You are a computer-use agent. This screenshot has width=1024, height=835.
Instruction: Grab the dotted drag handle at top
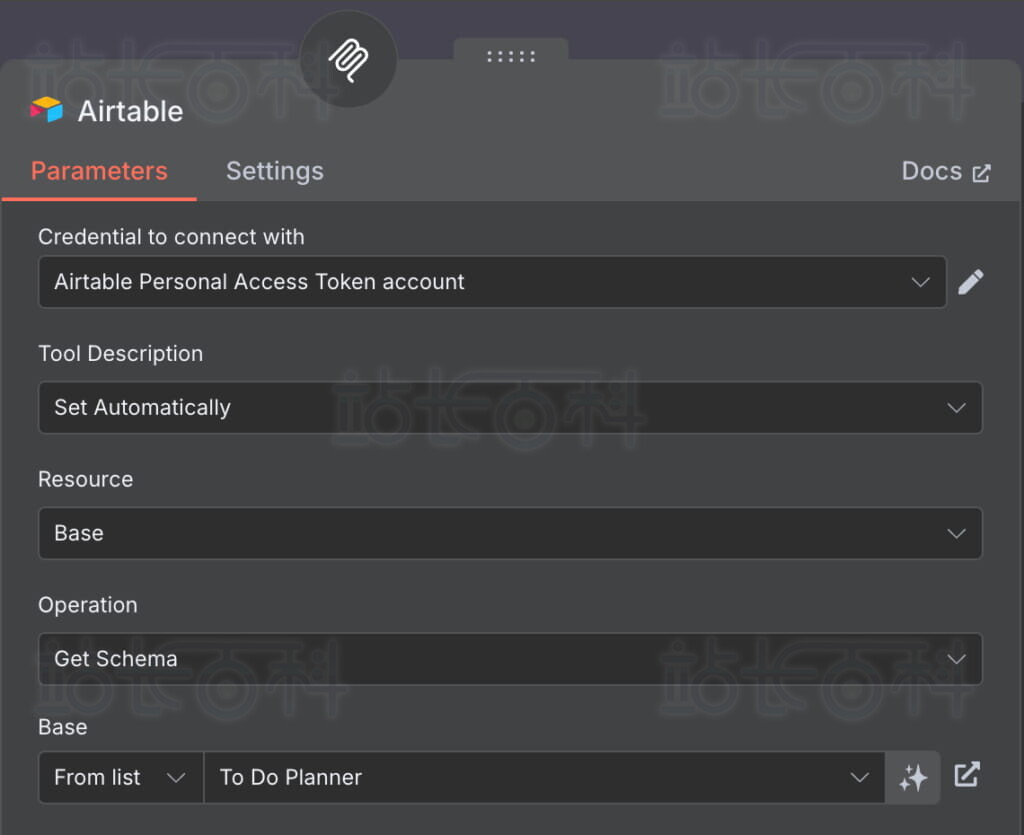tap(510, 56)
